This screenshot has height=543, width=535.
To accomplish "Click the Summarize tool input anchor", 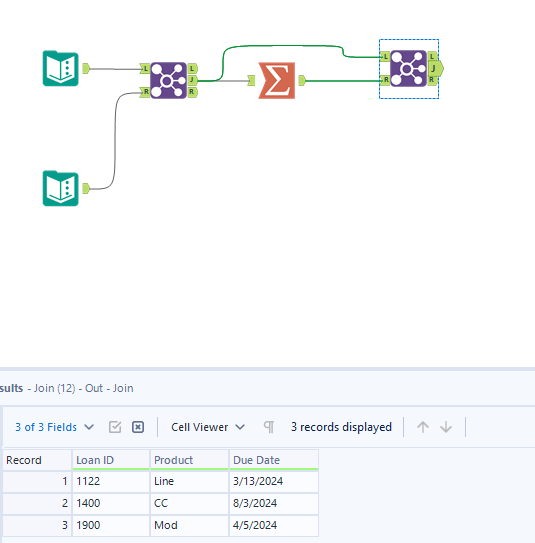I will [x=251, y=81].
